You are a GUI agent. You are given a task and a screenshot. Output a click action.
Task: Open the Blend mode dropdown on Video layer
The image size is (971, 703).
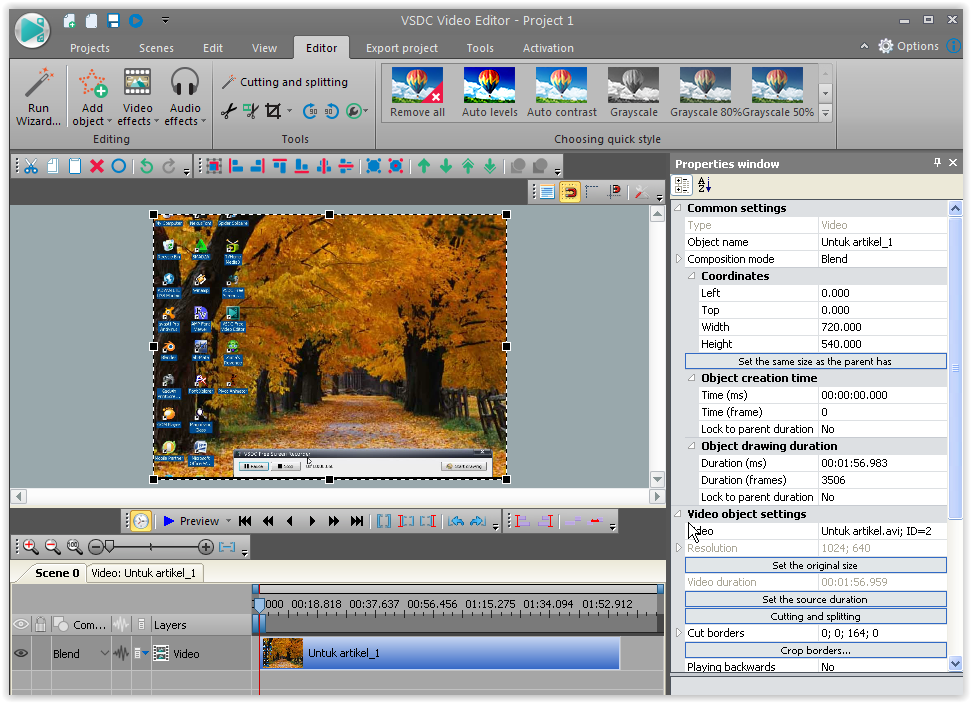tap(105, 654)
